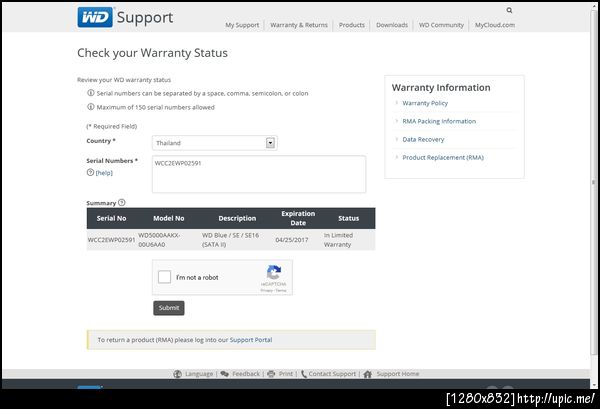Check the I'm not a robot box
This screenshot has height=409, width=600.
pyautogui.click(x=165, y=277)
